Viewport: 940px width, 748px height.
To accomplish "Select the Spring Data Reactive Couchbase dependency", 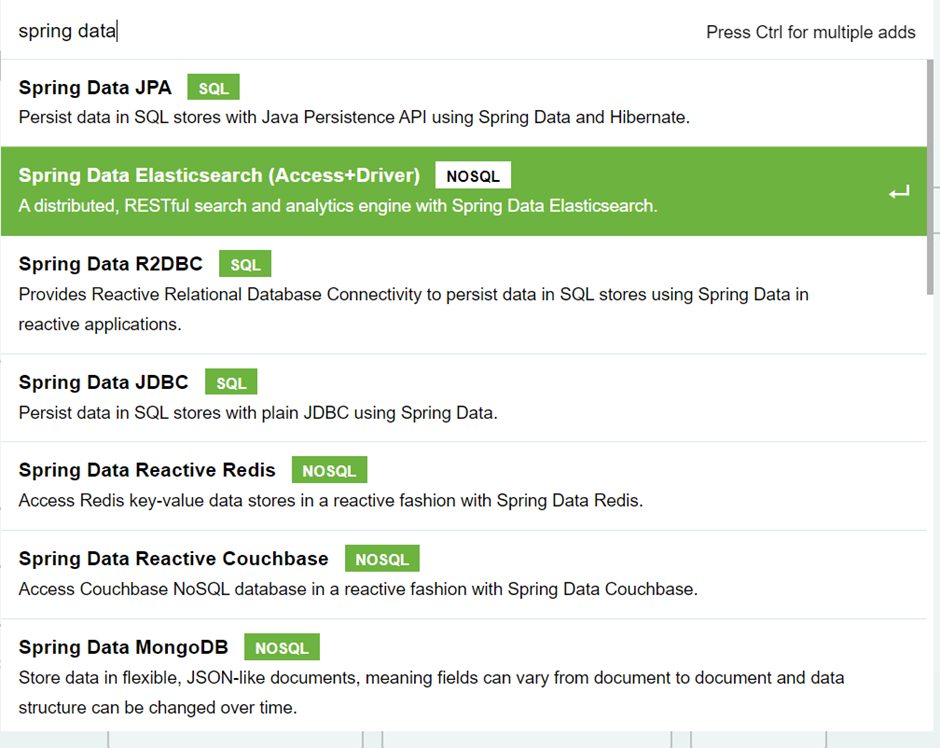I will [x=464, y=575].
